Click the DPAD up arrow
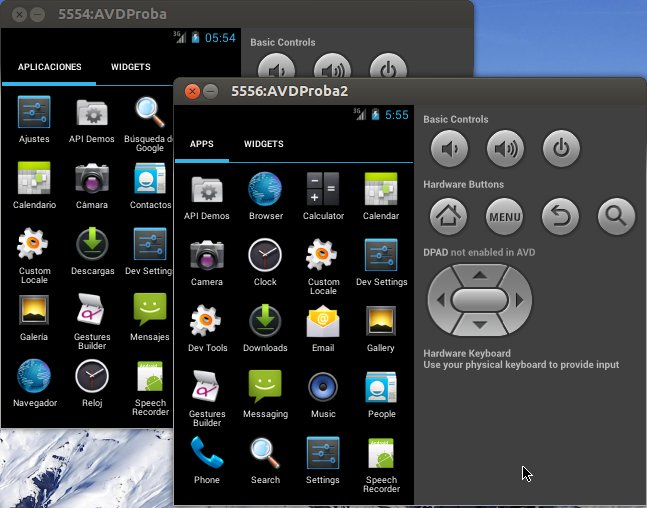 [x=479, y=275]
